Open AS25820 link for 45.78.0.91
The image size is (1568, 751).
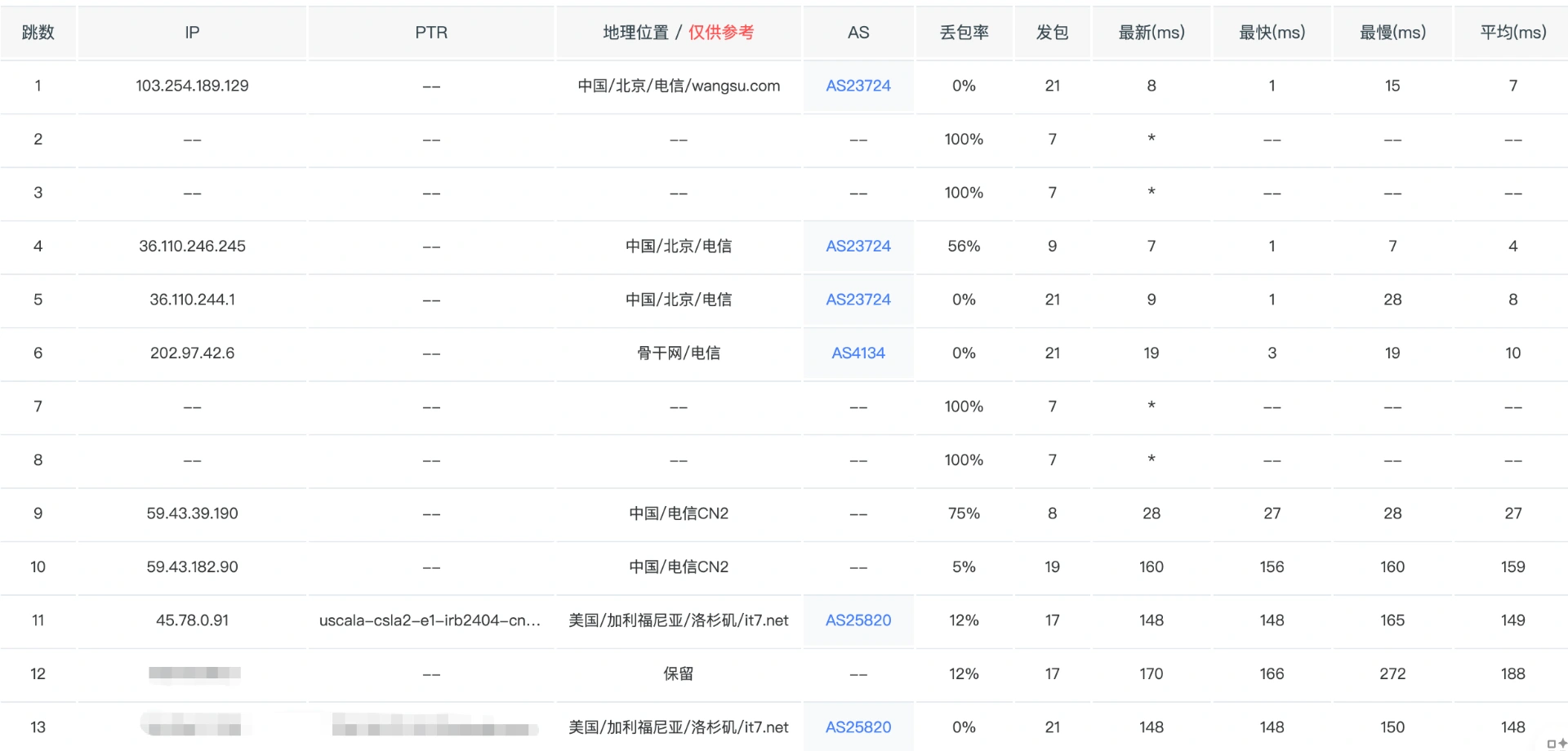857,620
